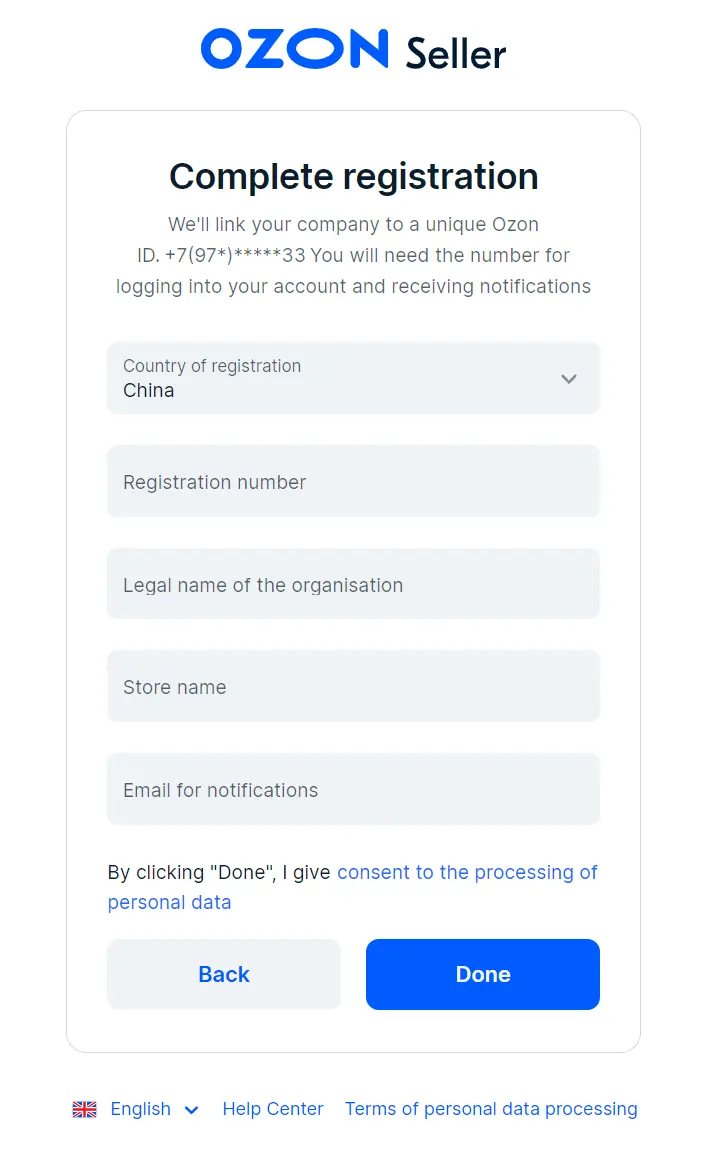Open the language menu chevron beside English
Screen dimensions: 722x1156
(192, 1110)
